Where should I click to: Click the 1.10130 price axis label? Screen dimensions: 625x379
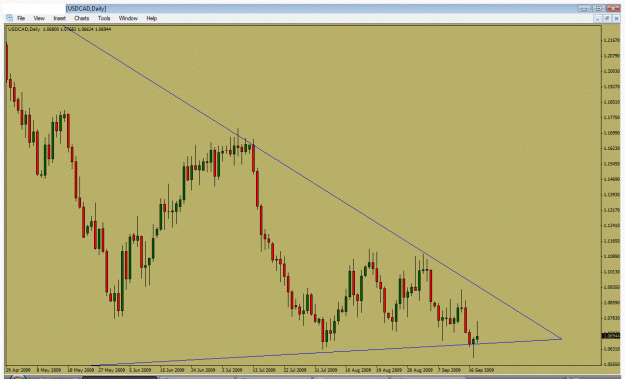(612, 272)
